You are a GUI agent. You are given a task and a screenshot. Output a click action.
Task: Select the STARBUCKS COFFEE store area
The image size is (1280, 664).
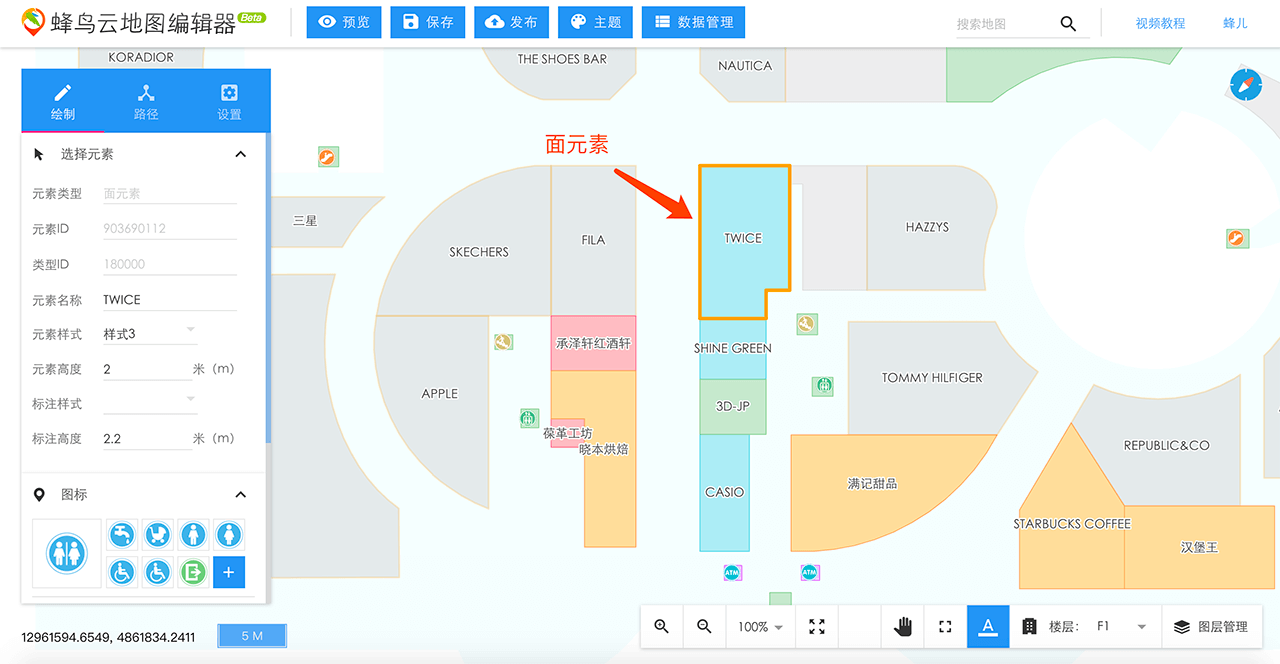(1072, 524)
